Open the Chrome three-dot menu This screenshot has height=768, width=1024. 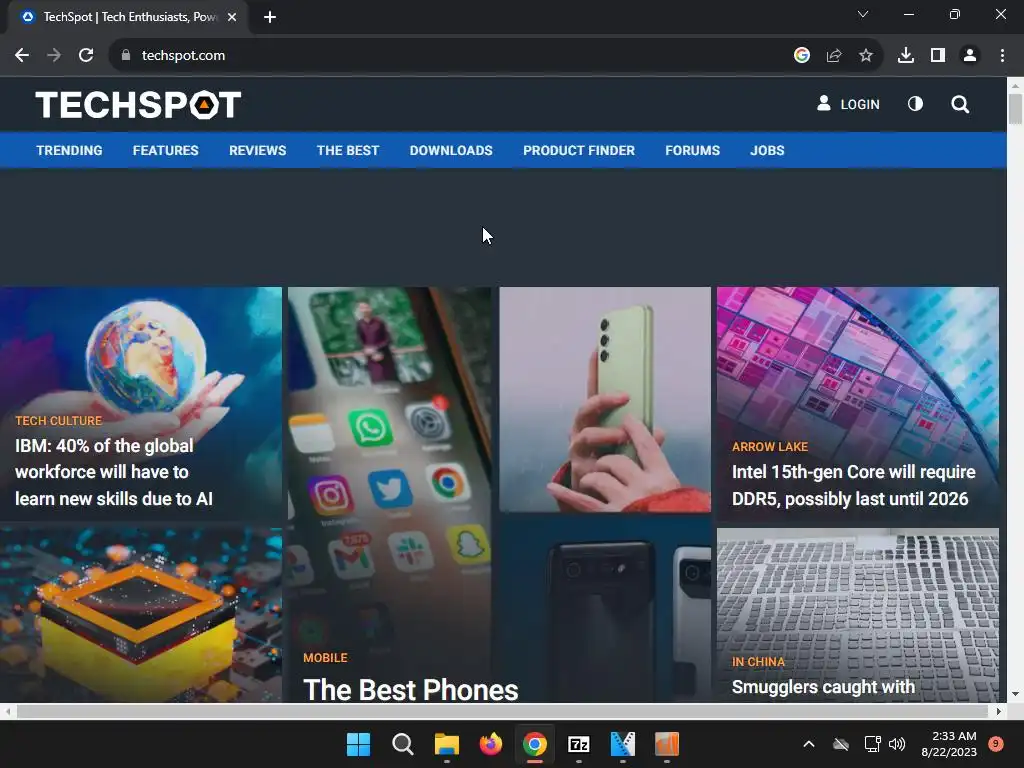1002,56
